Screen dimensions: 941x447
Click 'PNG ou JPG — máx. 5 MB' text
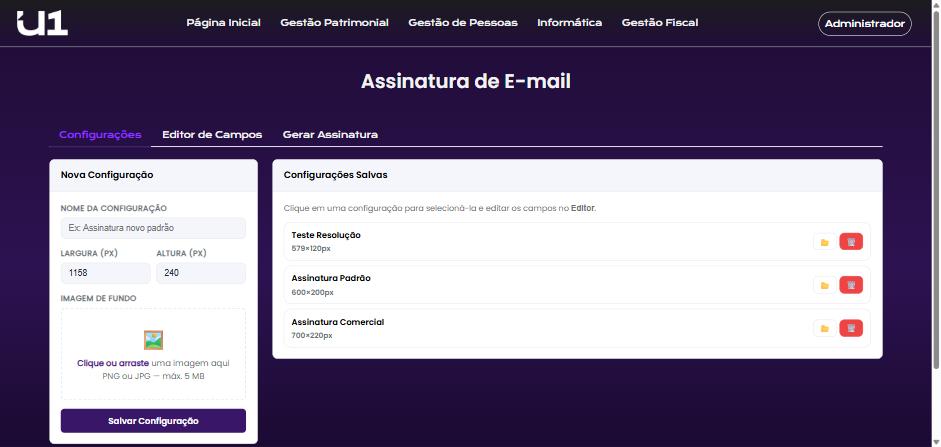tap(154, 376)
